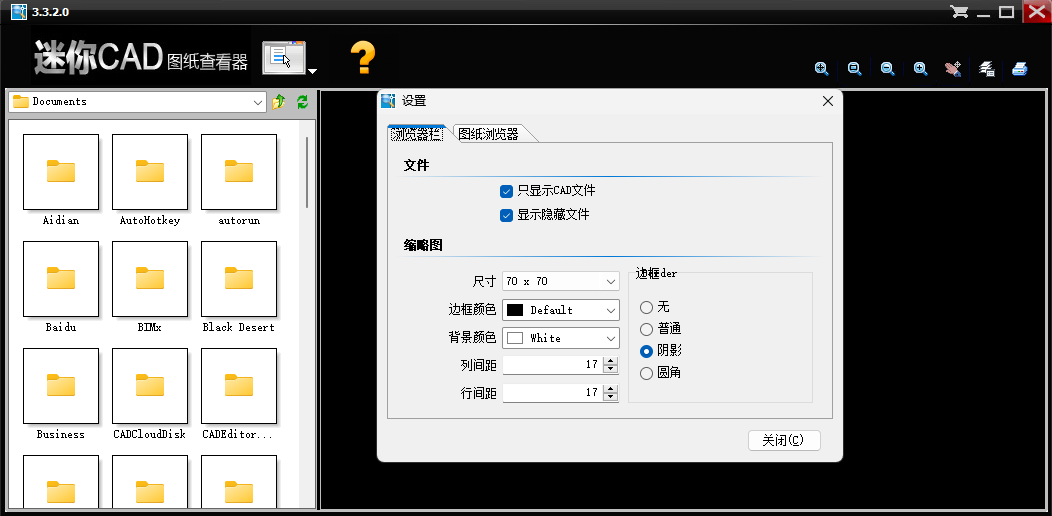Viewport: 1052px width, 516px height.
Task: Decrease 列间距 with down arrow
Action: click(x=610, y=369)
